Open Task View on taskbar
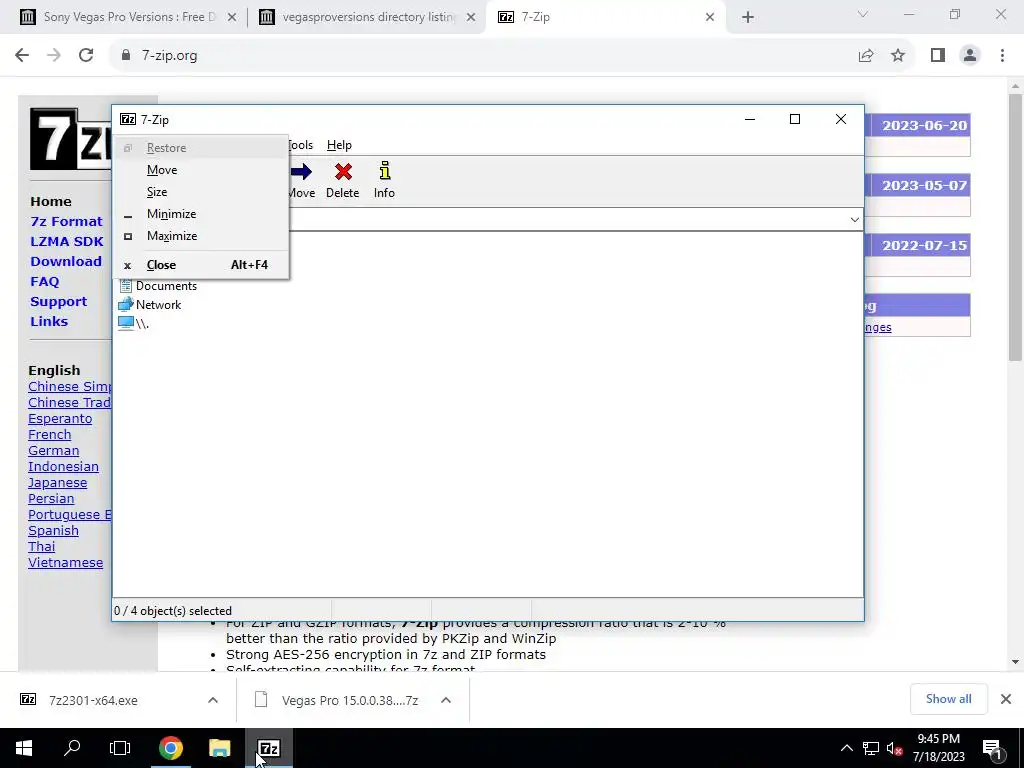This screenshot has width=1024, height=768. [x=120, y=748]
